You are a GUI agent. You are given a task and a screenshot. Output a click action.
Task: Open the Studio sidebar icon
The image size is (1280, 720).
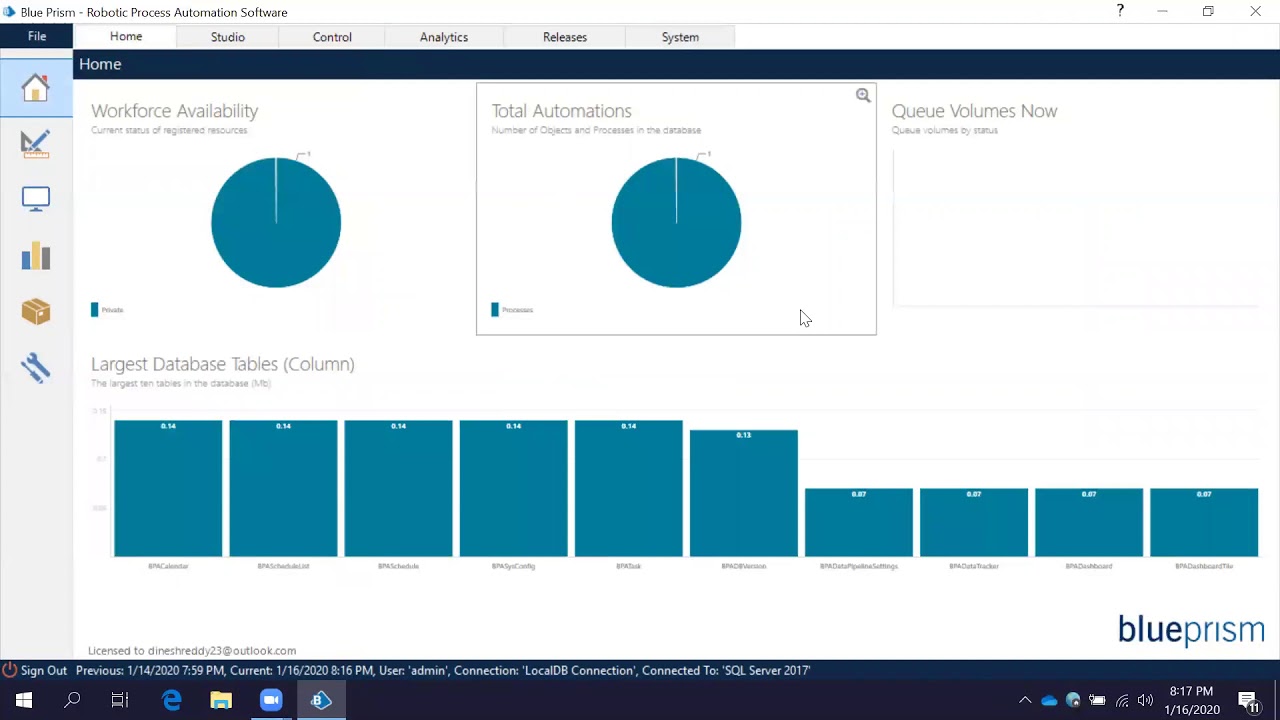pos(36,144)
